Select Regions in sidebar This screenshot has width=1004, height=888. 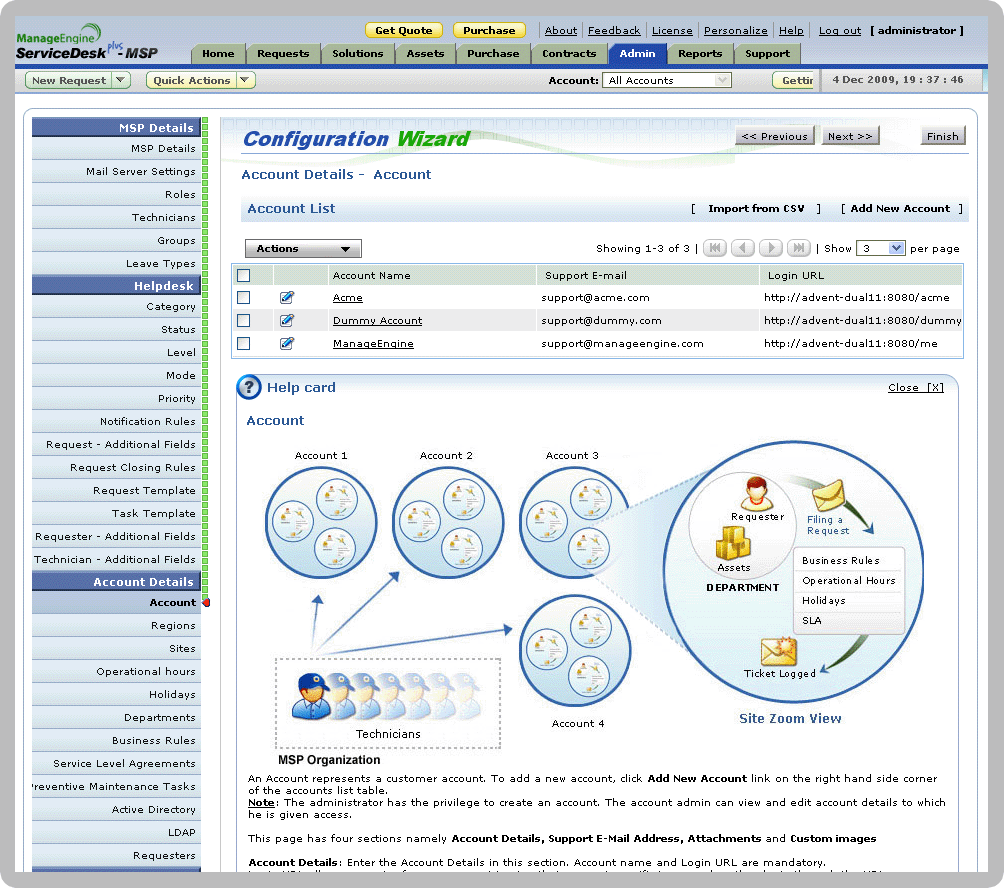tap(117, 626)
